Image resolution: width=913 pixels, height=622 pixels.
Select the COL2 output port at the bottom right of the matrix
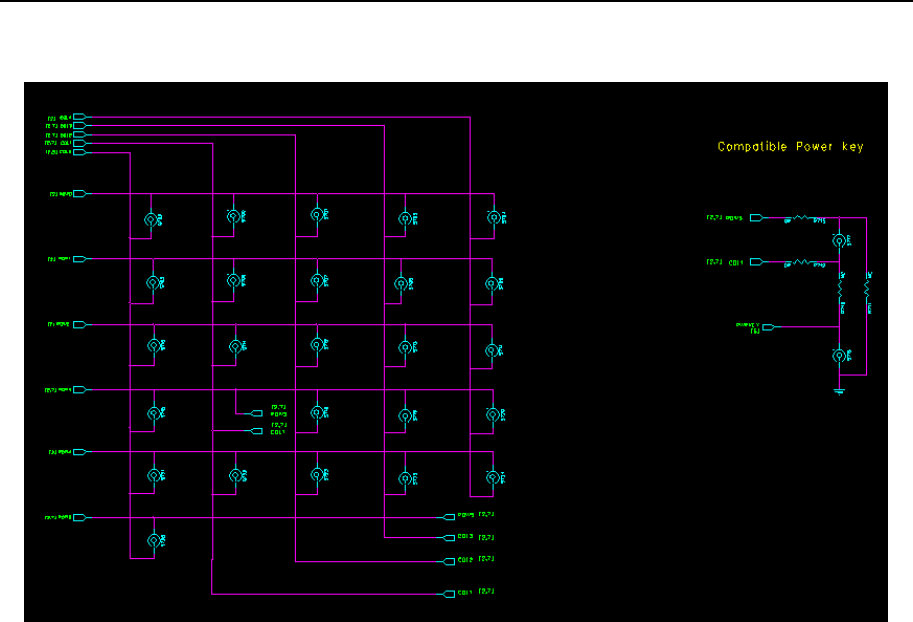point(449,562)
